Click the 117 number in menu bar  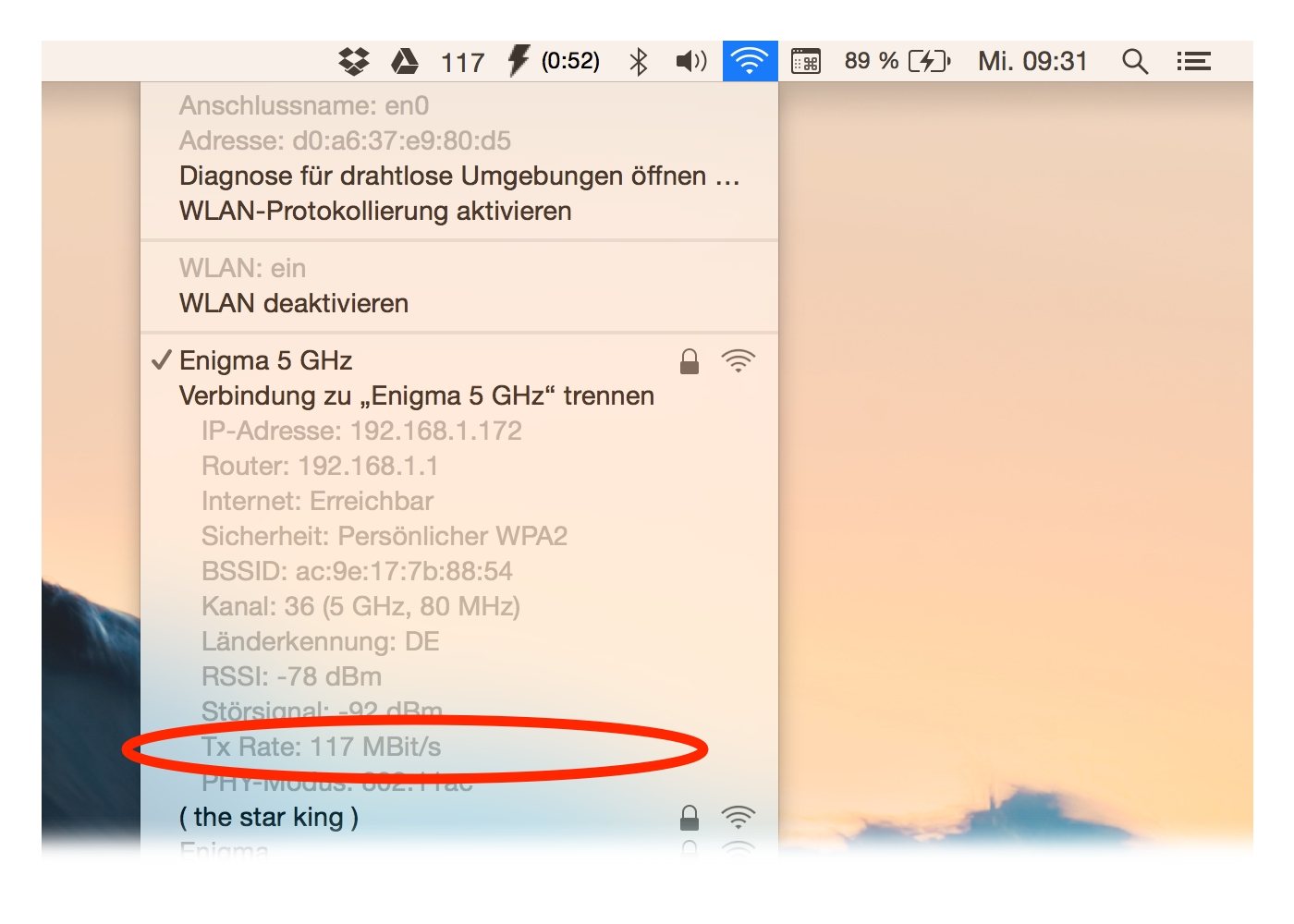(x=462, y=62)
